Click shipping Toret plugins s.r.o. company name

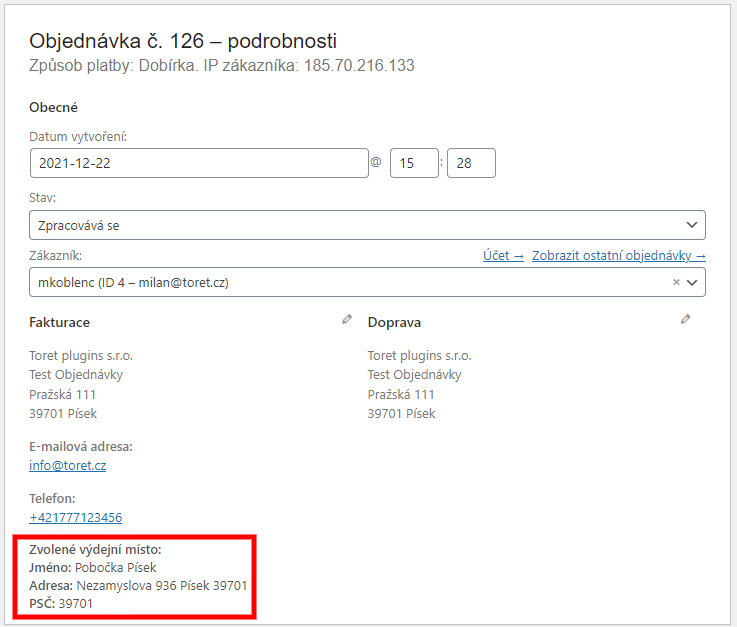pyautogui.click(x=419, y=356)
